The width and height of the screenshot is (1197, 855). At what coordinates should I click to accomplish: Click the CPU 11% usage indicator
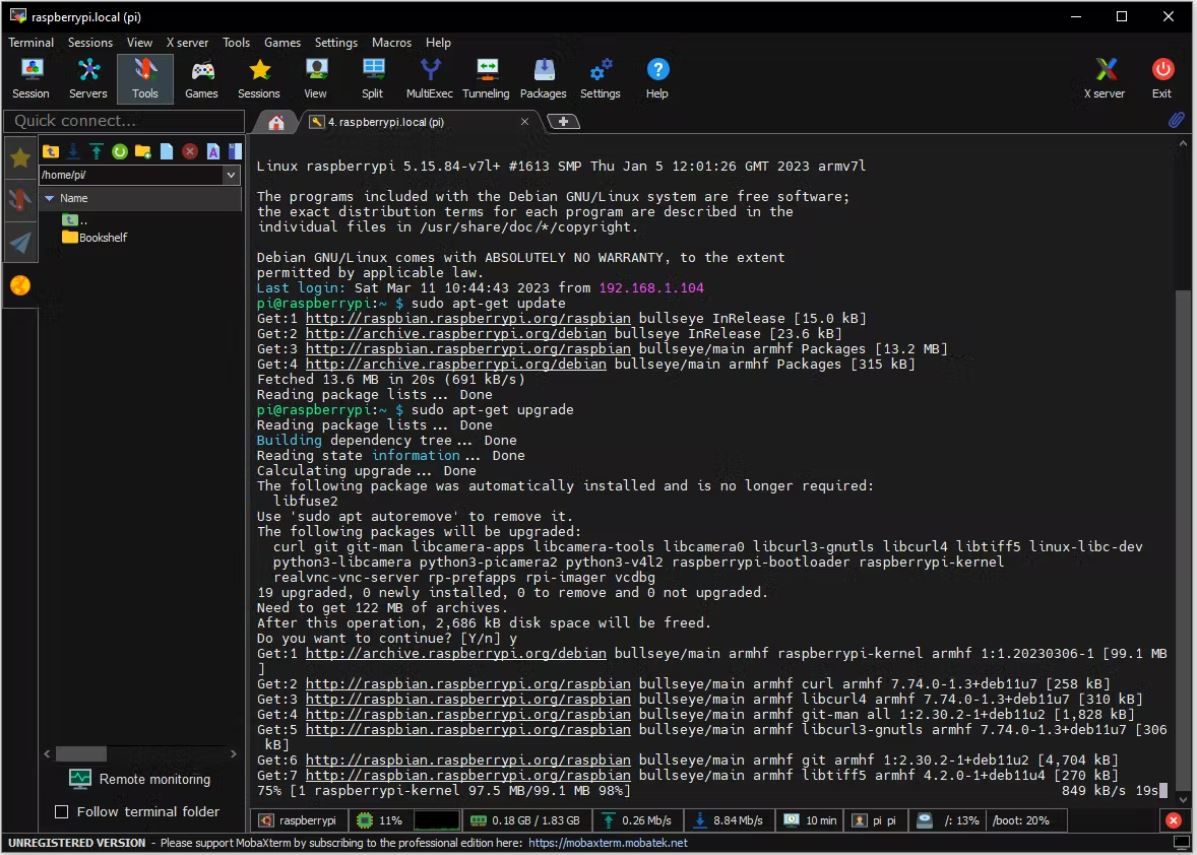[379, 821]
